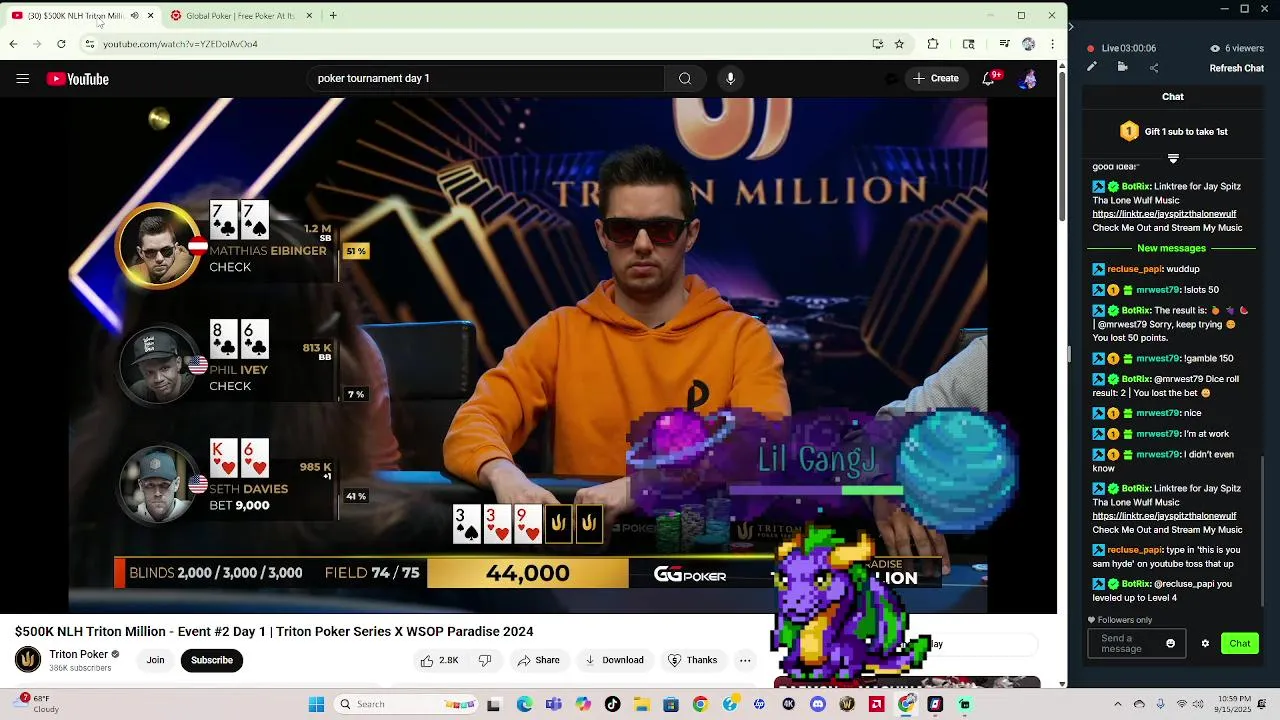Screen dimensions: 1280x720
Task: Click the chat panel scrollbar
Action: click(x=1264, y=530)
